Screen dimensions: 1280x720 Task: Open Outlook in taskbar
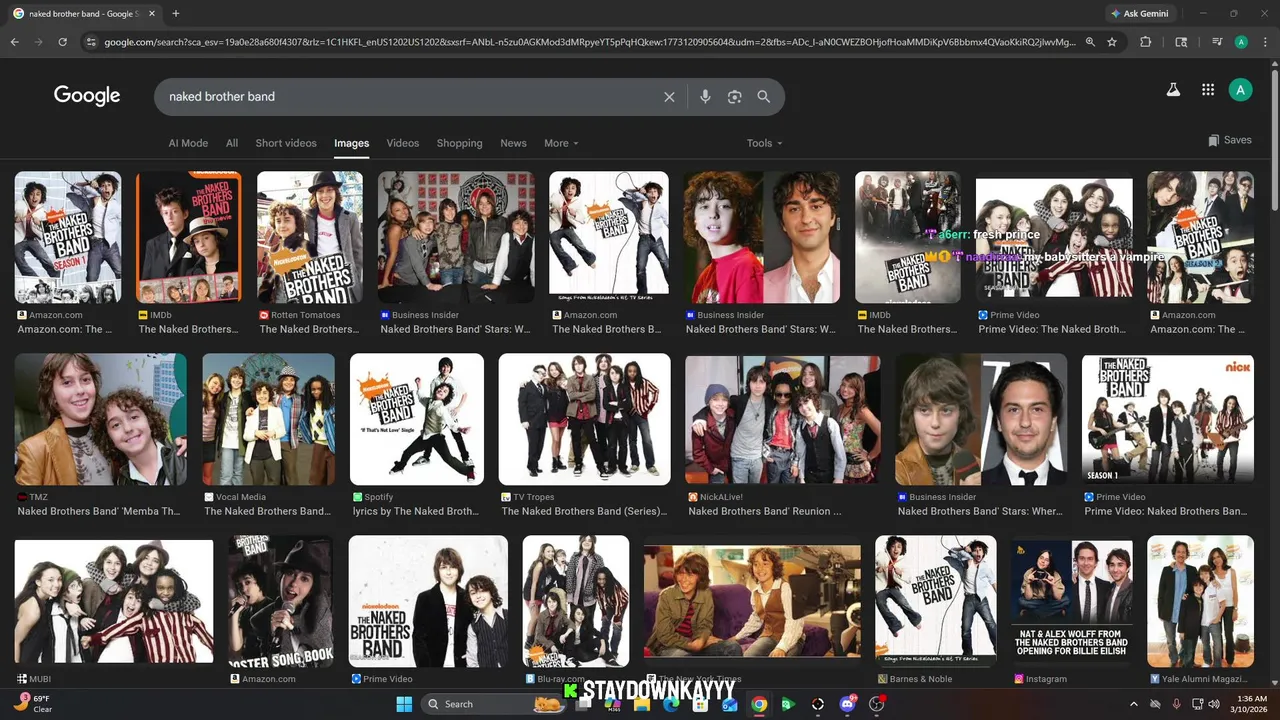pos(730,704)
